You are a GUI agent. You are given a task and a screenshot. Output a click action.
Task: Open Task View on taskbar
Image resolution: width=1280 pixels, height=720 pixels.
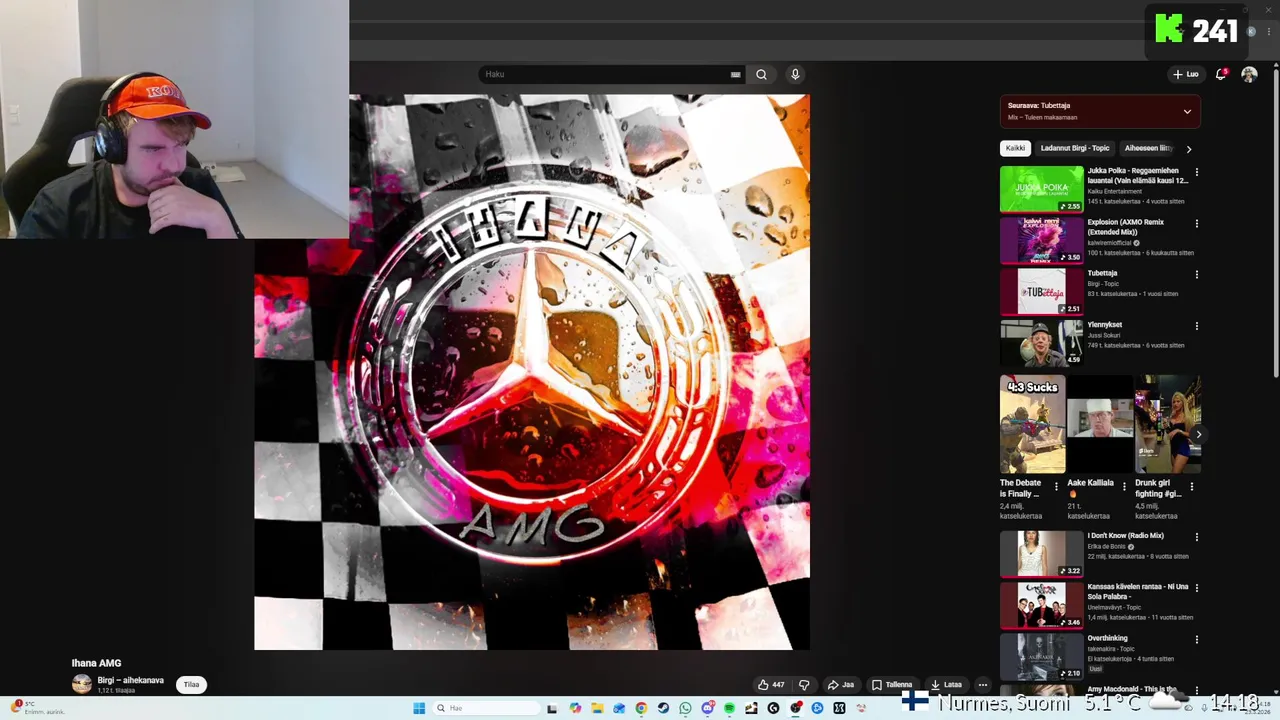coord(552,708)
